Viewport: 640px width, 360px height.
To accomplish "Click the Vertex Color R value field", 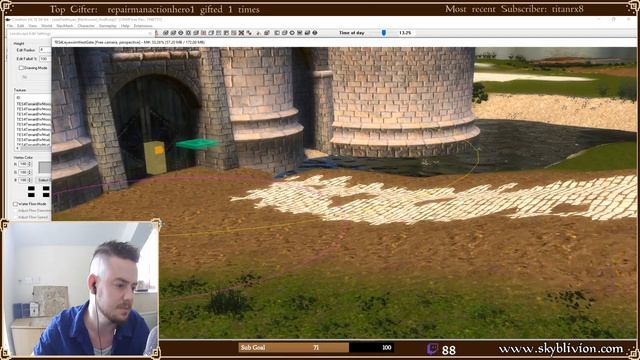I will click(23, 164).
